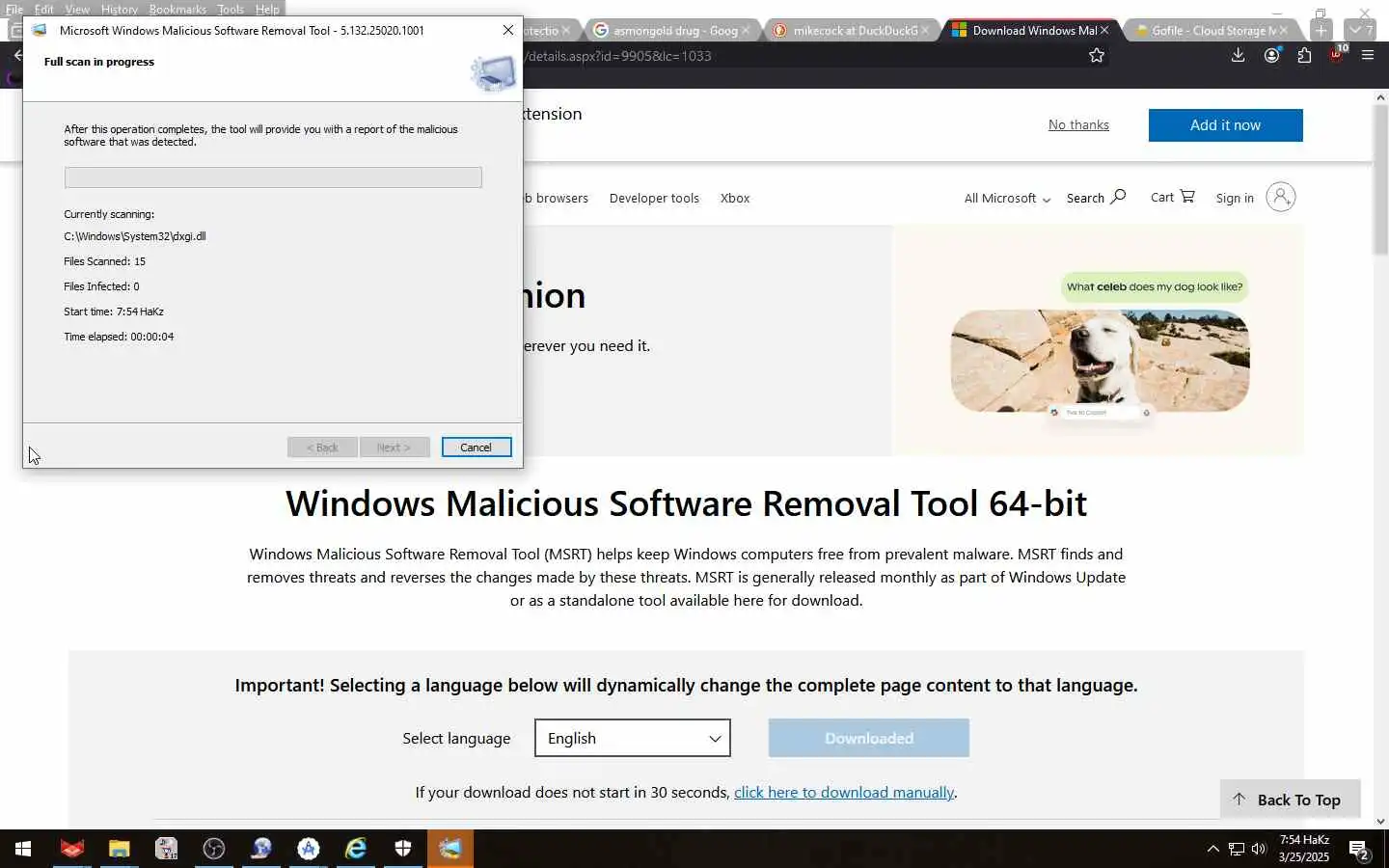Open the network icon in system tray
This screenshot has height=868, width=1389.
click(x=1236, y=849)
